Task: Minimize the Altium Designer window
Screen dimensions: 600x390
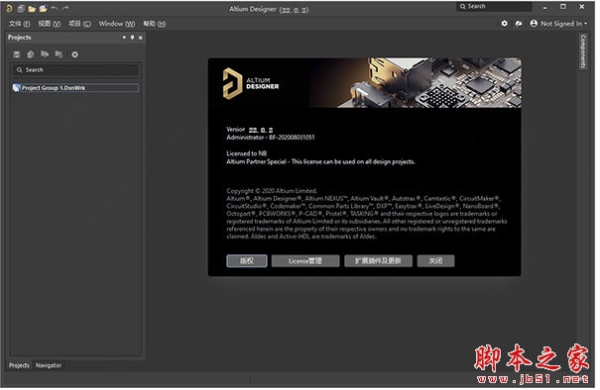Action: tap(545, 7)
